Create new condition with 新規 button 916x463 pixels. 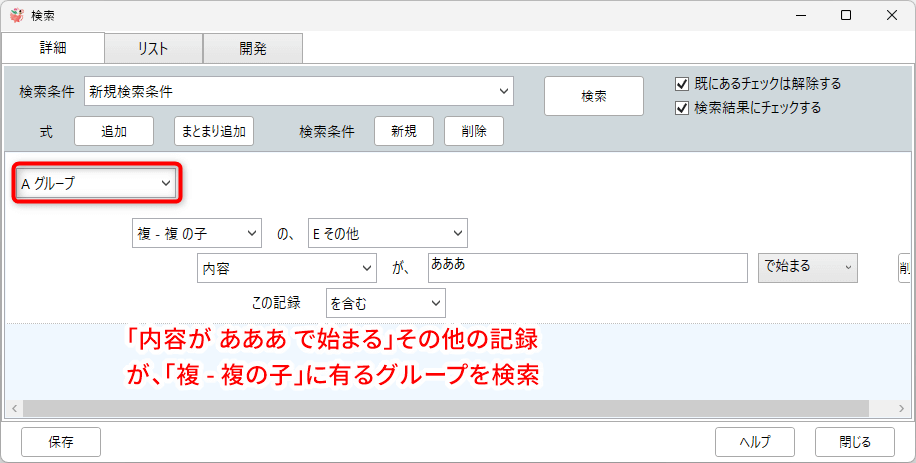click(403, 131)
